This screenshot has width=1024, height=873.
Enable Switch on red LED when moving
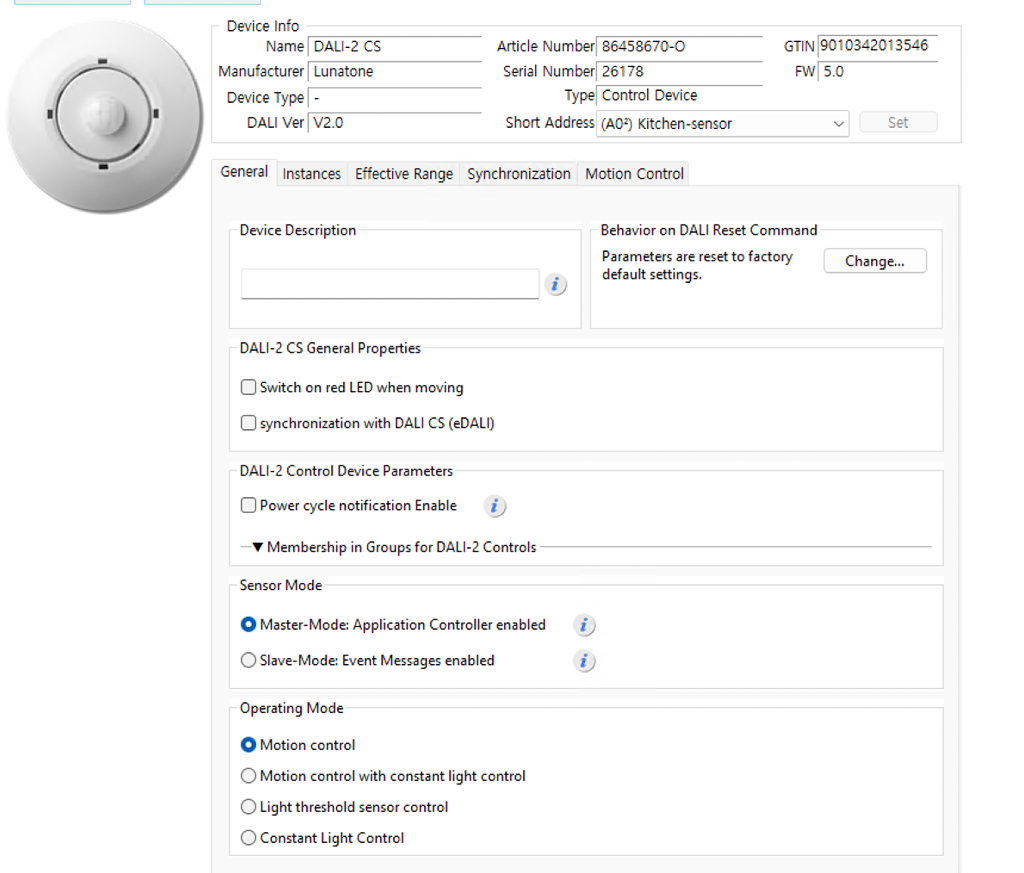tap(249, 388)
